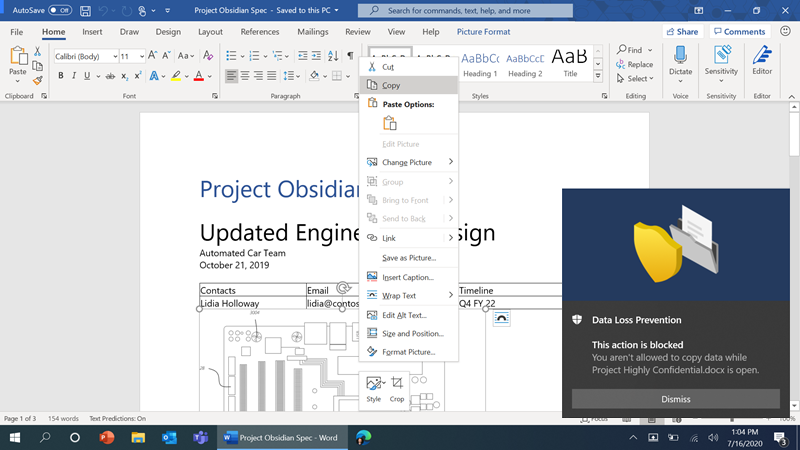Click the Dictate microphone icon
The height and width of the screenshot is (450, 800).
(680, 55)
